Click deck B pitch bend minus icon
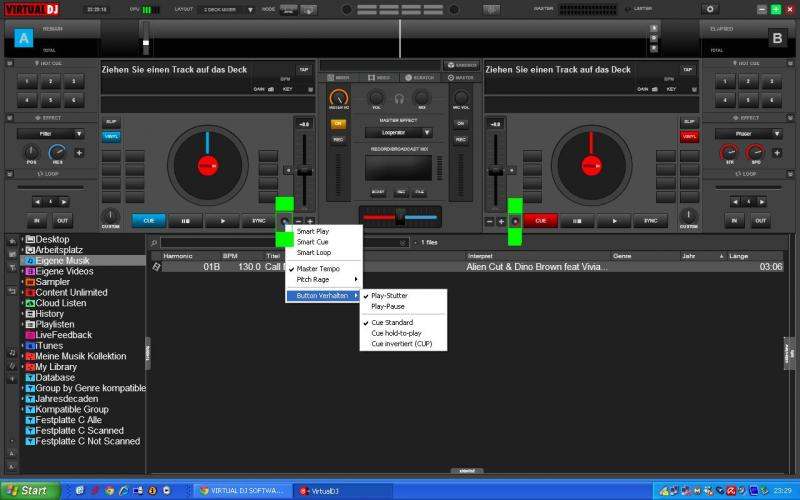The width and height of the screenshot is (800, 500). 490,221
